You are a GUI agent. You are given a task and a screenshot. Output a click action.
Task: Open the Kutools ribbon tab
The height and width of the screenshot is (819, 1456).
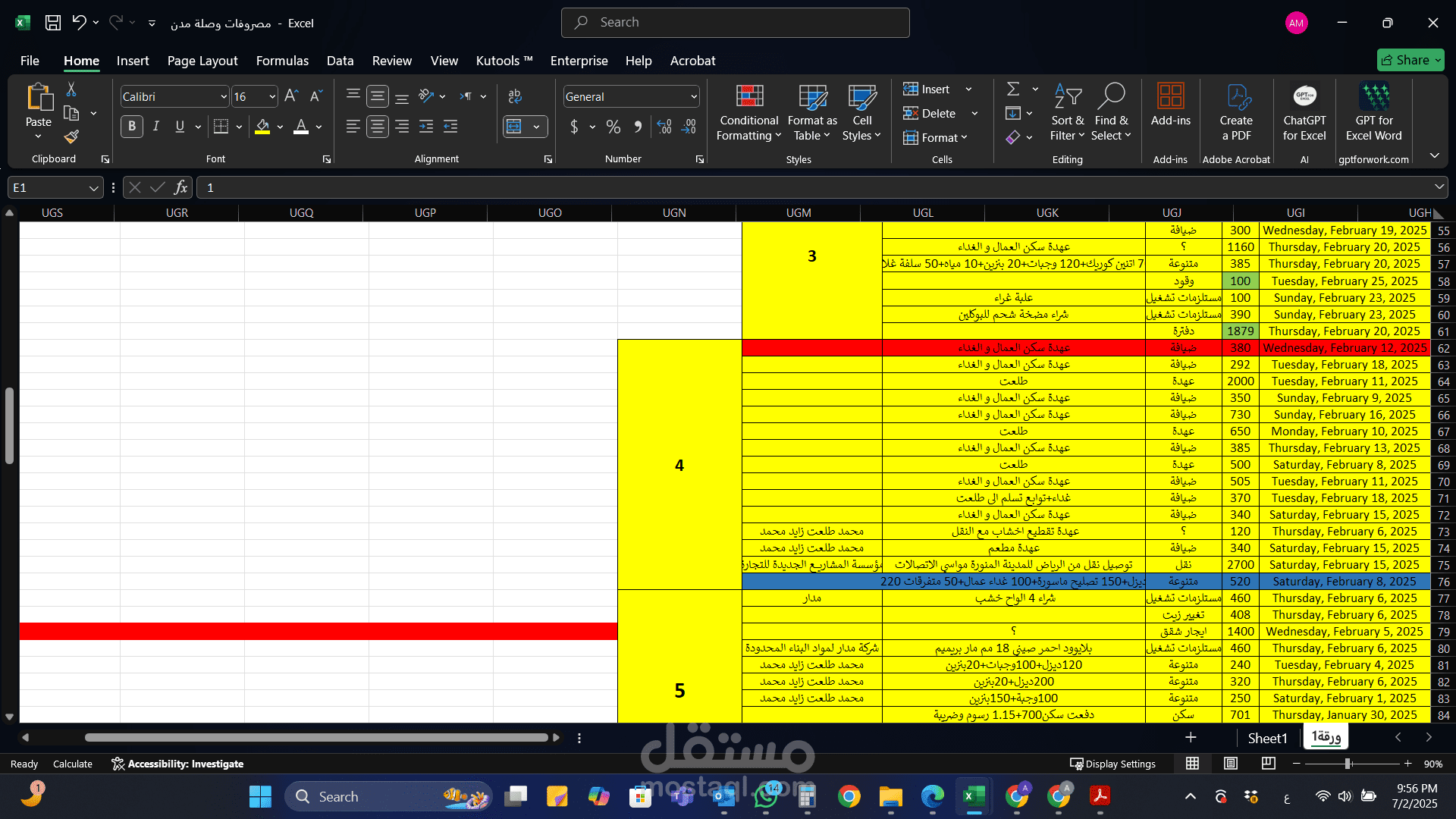click(x=504, y=61)
